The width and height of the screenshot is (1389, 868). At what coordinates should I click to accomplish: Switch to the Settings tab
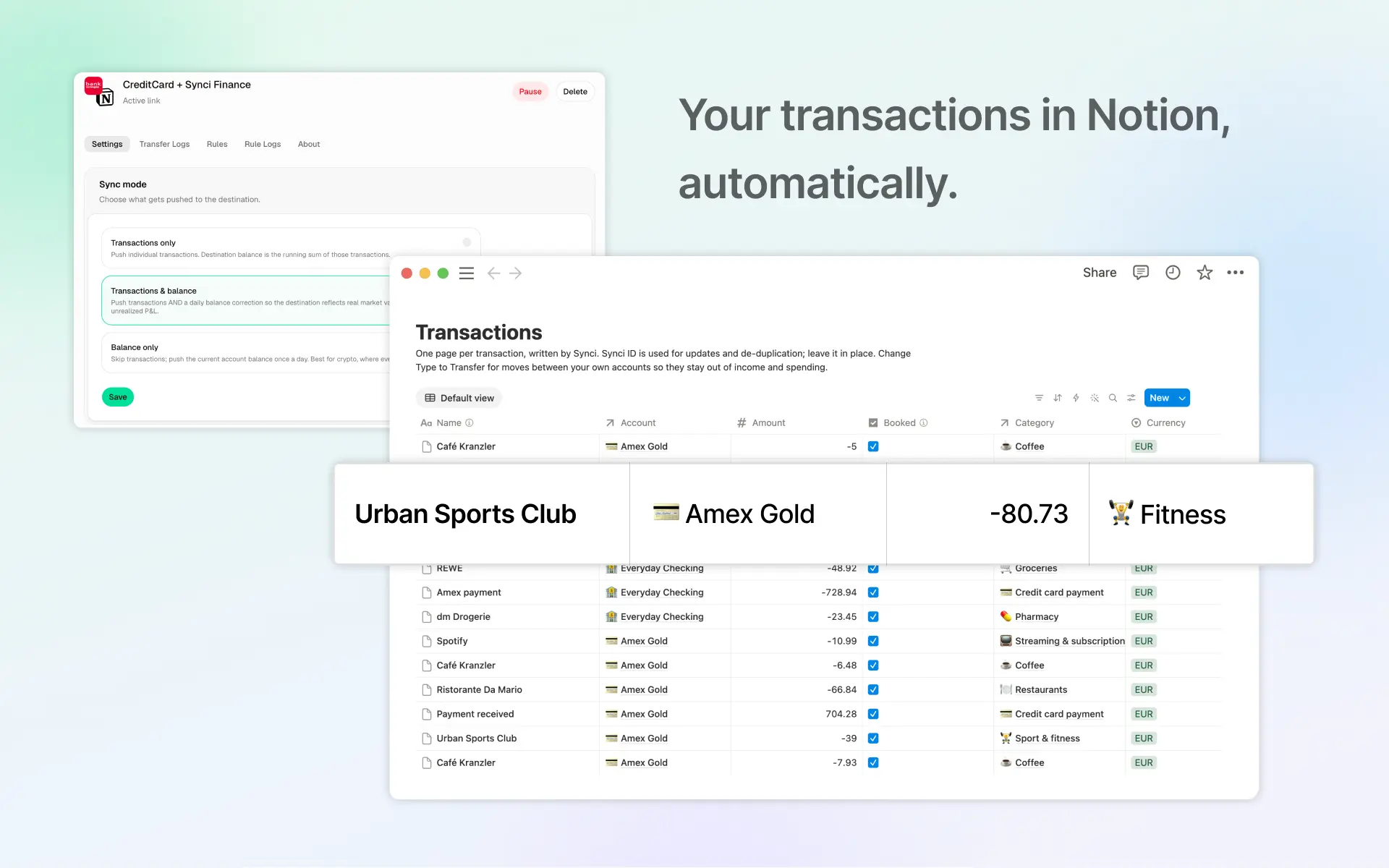coord(107,144)
